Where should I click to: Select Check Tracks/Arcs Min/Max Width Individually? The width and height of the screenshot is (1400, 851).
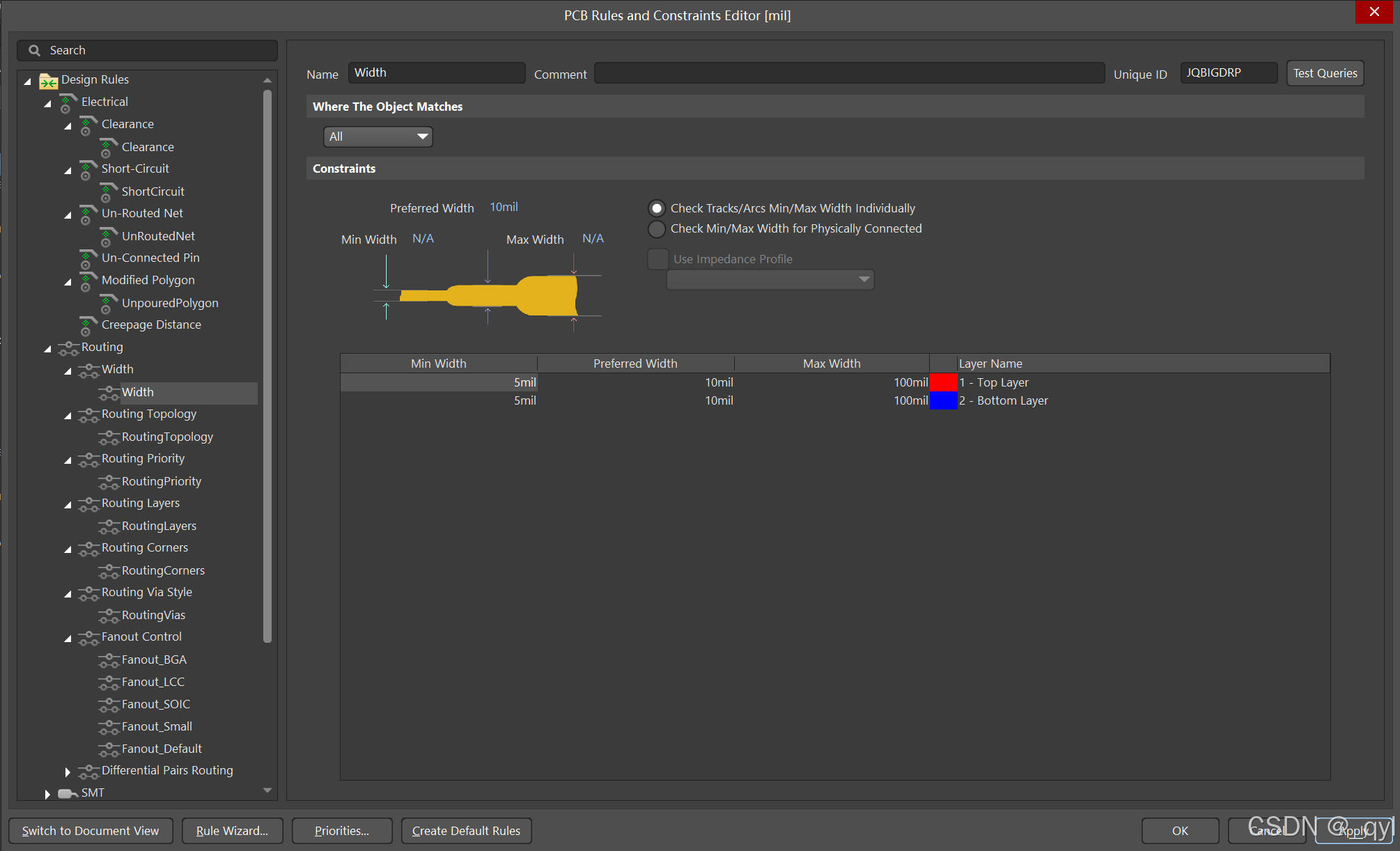pos(657,208)
